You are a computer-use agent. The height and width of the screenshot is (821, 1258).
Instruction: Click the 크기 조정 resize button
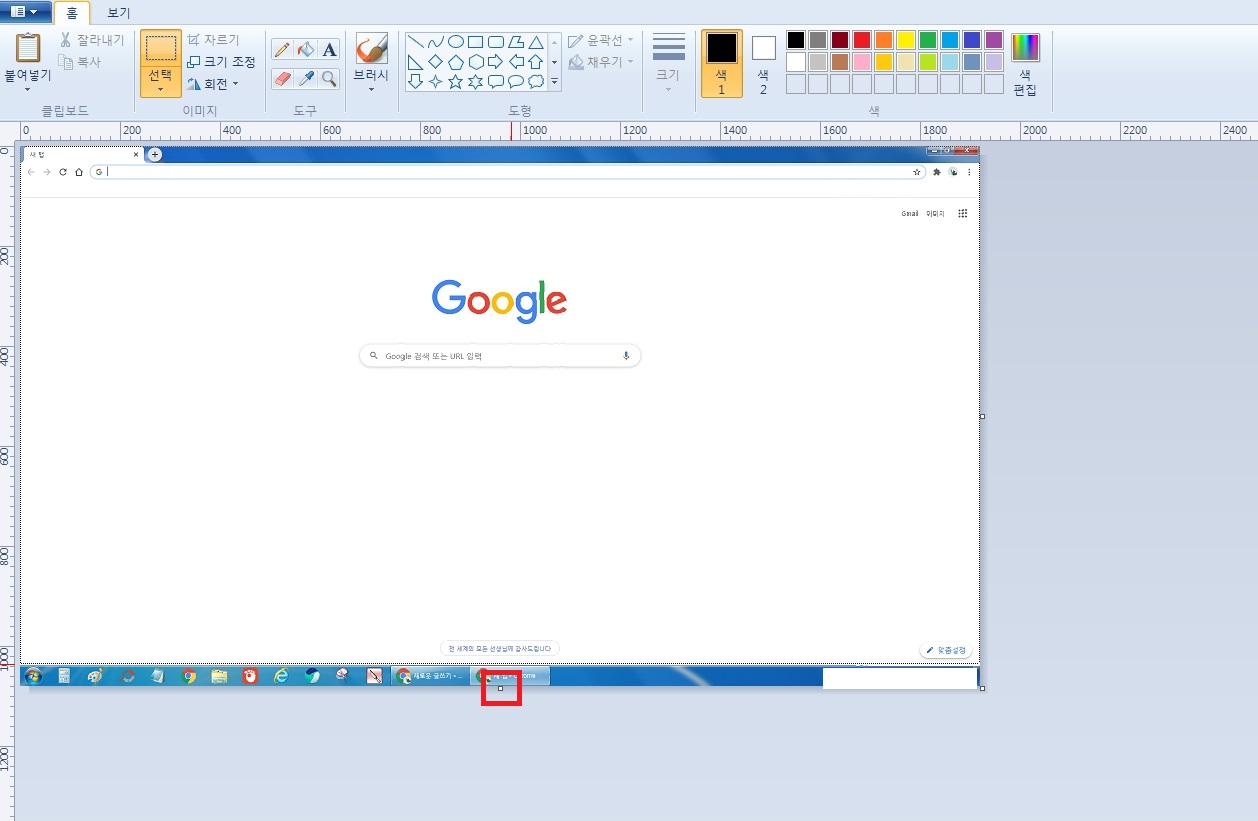(x=222, y=62)
